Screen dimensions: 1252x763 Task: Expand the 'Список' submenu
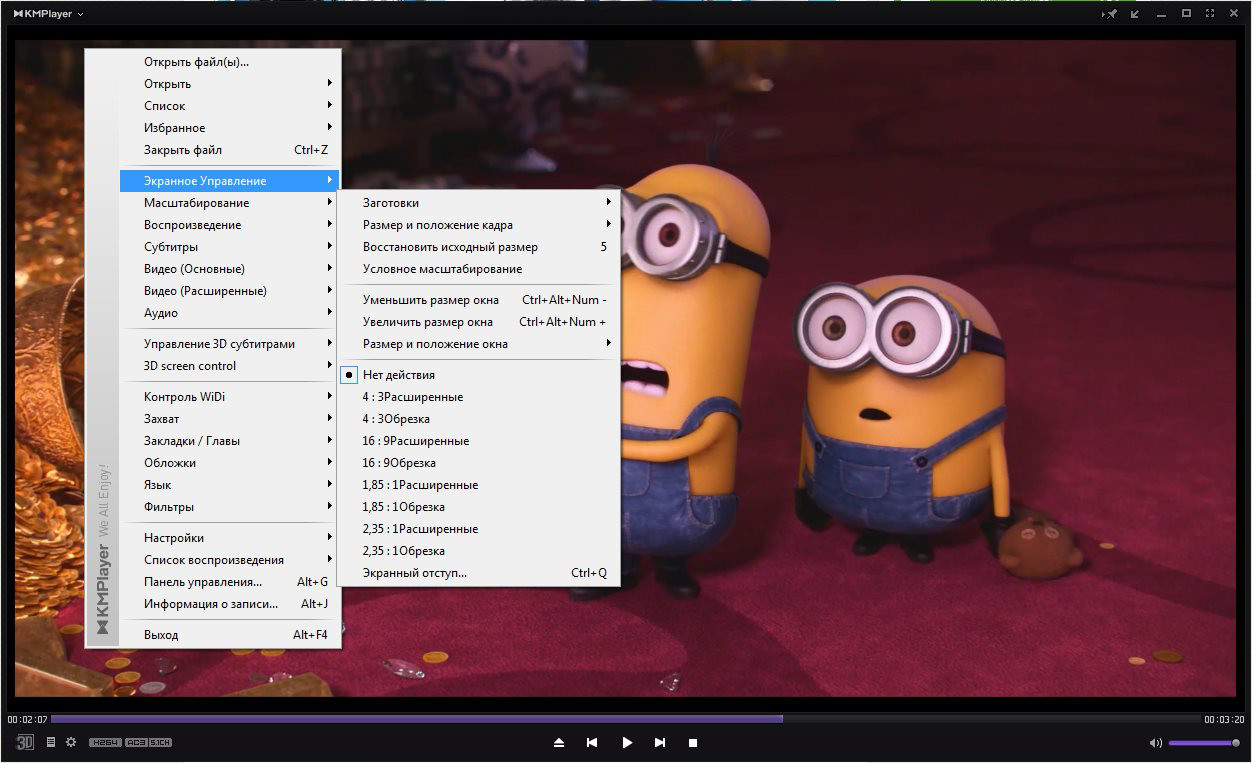point(229,106)
